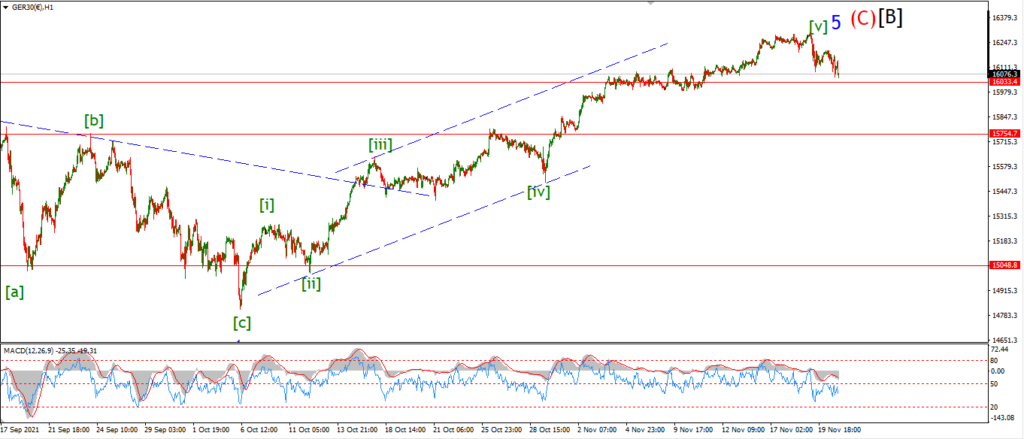Viewport: 1024px width, 439px height.
Task: Select the red (C) wave label
Action: click(x=863, y=20)
